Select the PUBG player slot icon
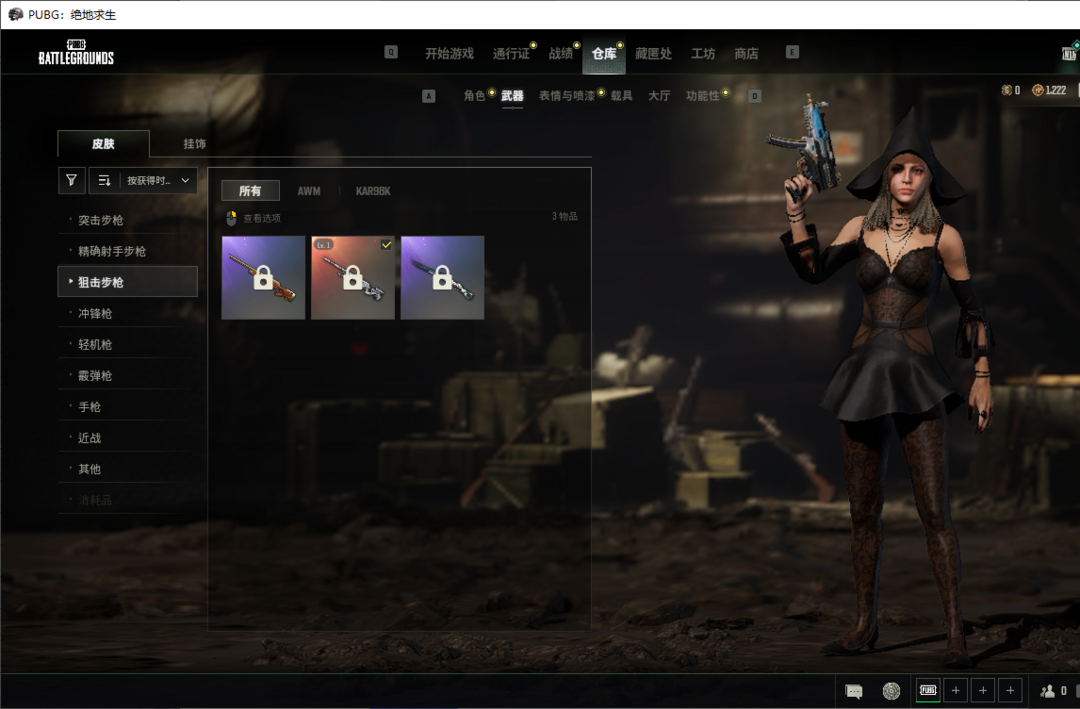Viewport: 1080px width, 709px height. coord(928,690)
